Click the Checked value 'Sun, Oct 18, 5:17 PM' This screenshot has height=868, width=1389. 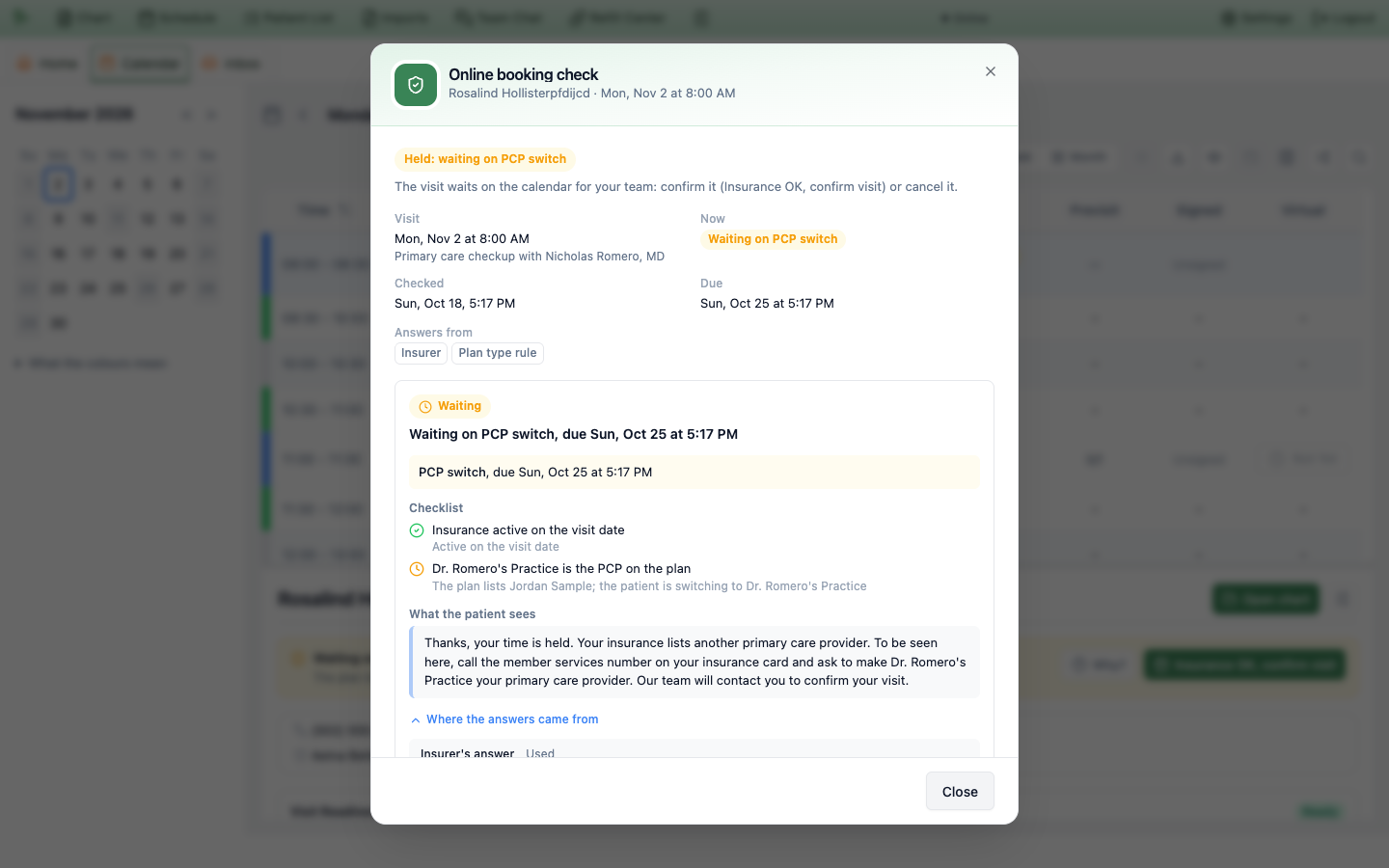[x=455, y=304]
